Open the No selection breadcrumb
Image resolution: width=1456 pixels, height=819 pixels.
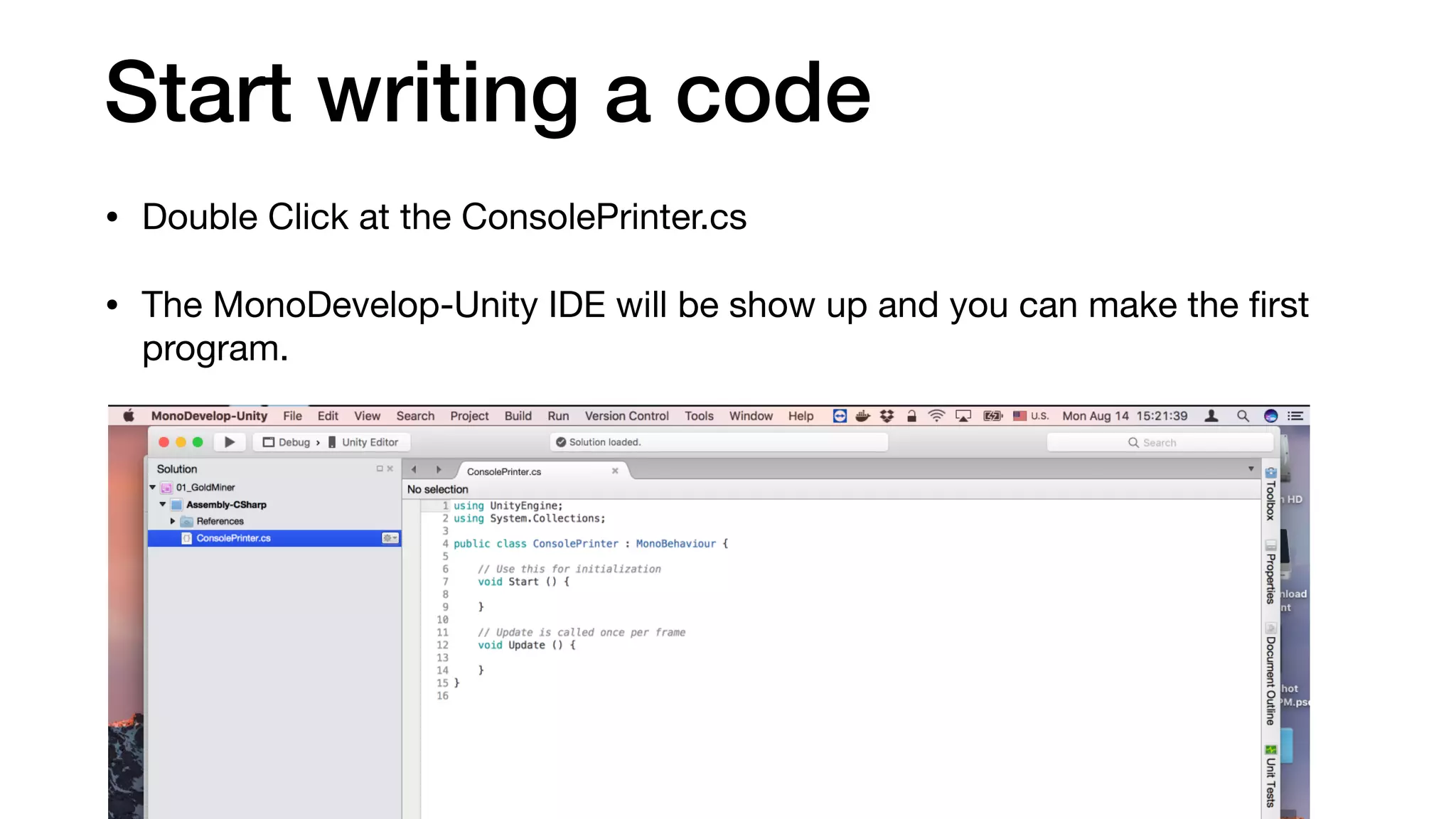point(438,489)
